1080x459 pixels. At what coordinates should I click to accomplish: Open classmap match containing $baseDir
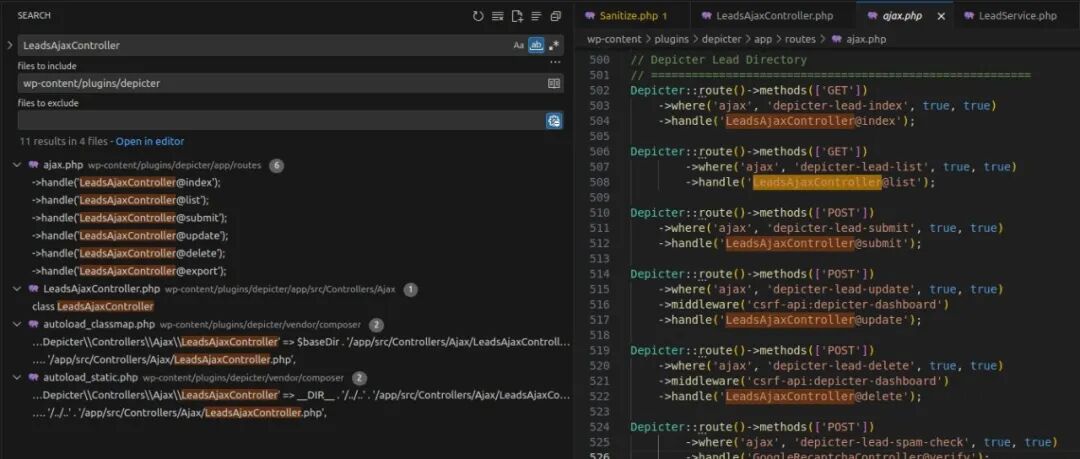click(301, 343)
